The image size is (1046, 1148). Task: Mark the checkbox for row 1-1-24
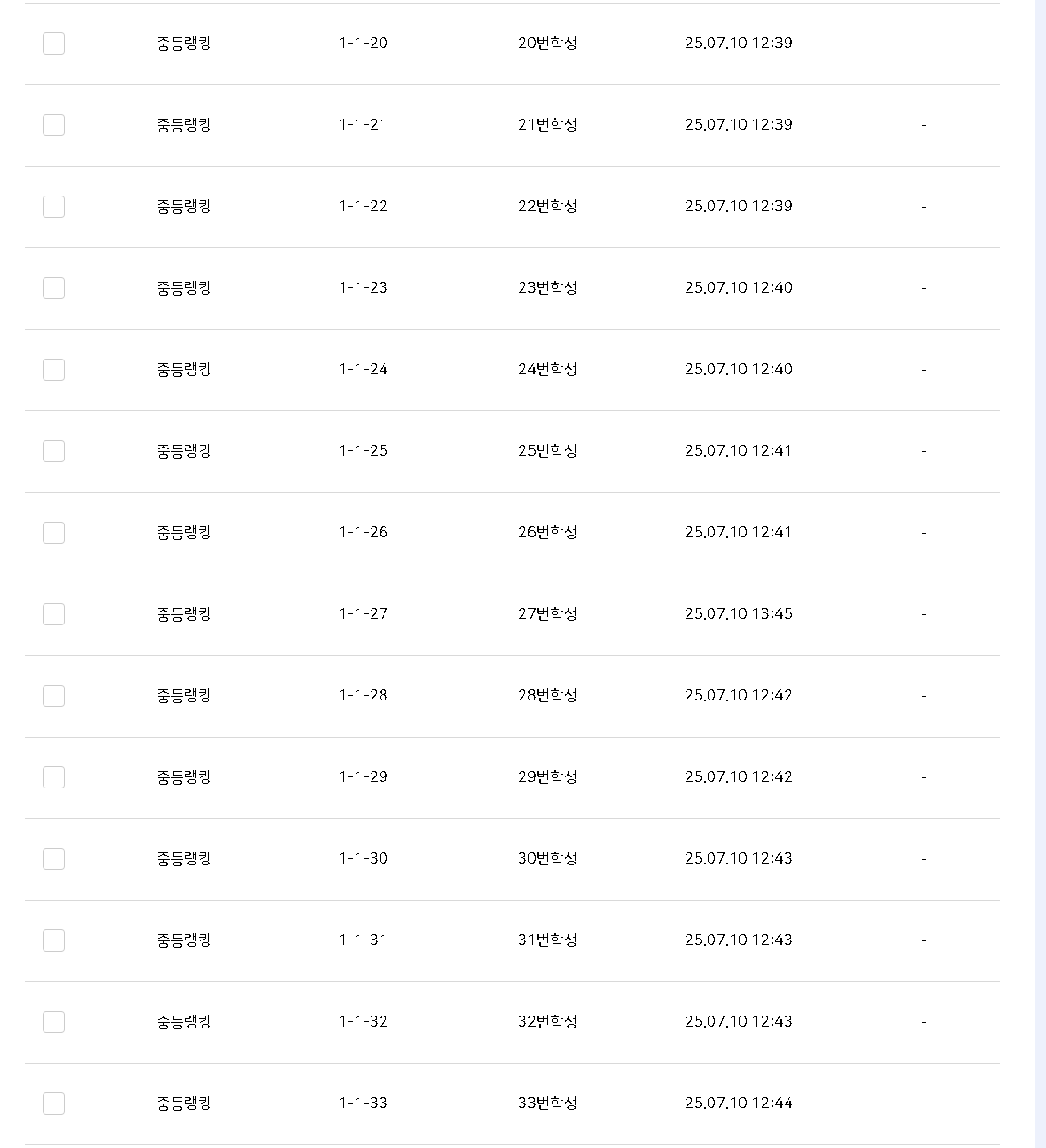(54, 370)
